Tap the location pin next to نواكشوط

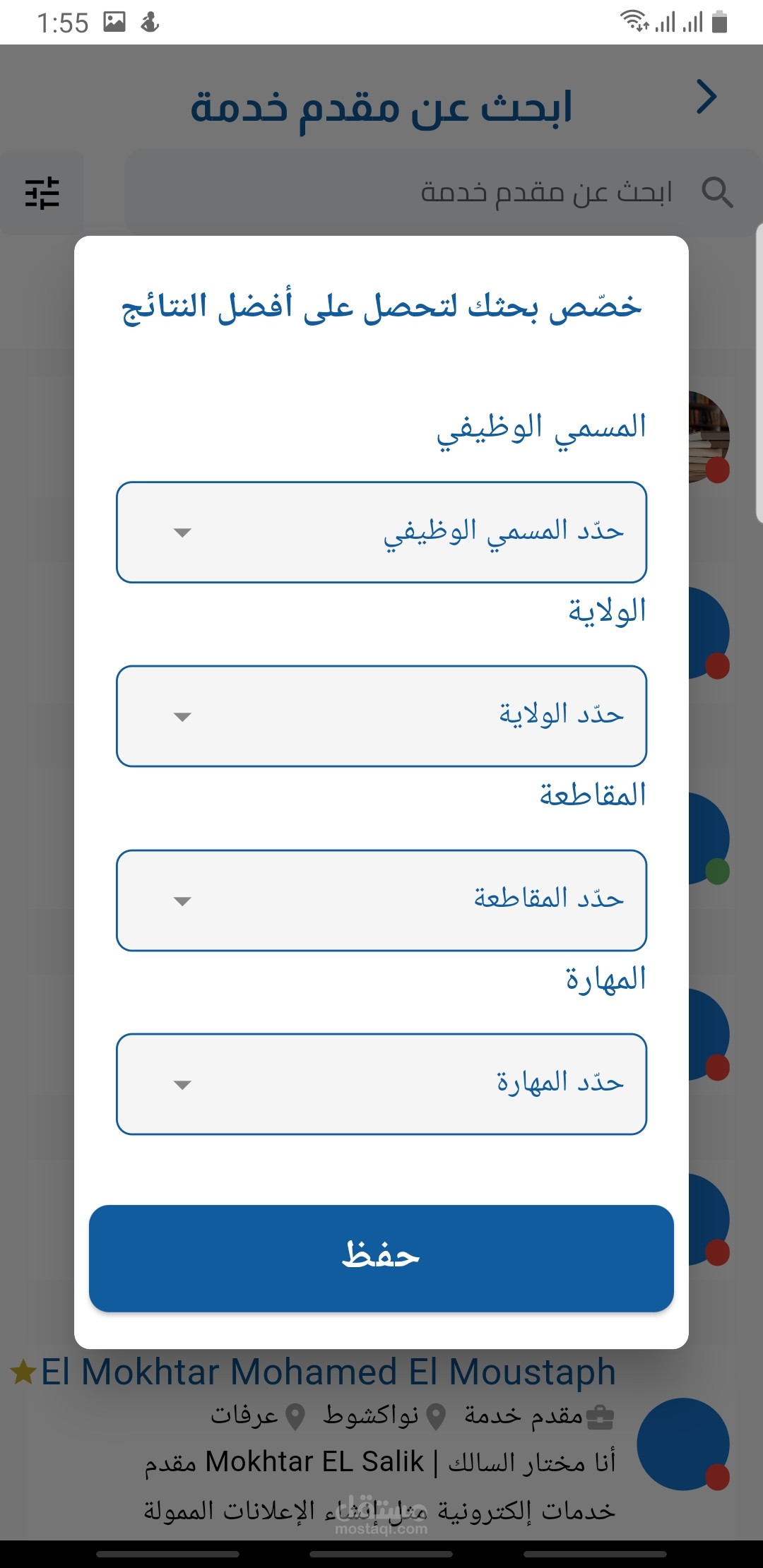coord(437,1417)
